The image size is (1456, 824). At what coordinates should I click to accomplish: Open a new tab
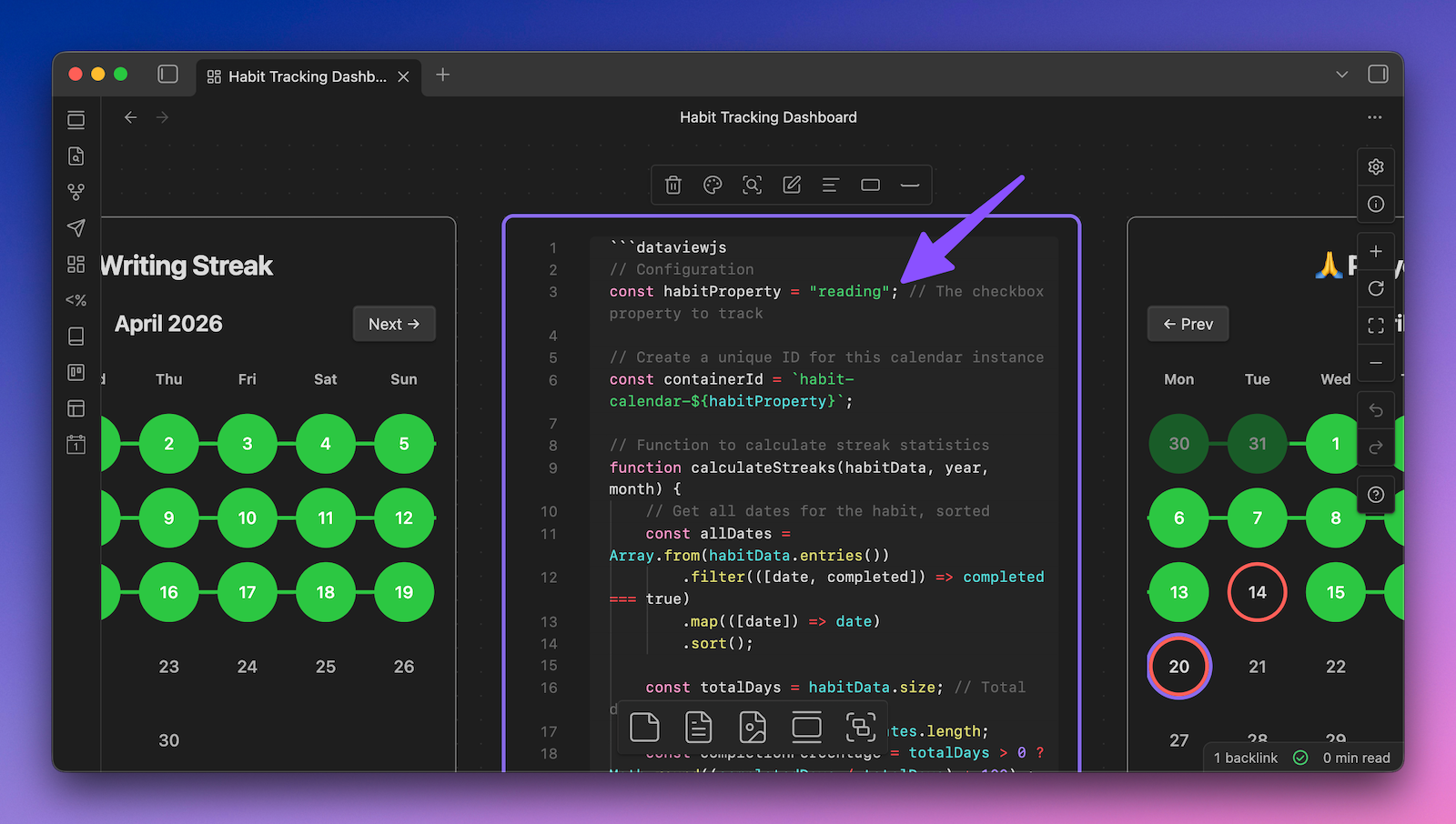click(x=443, y=75)
